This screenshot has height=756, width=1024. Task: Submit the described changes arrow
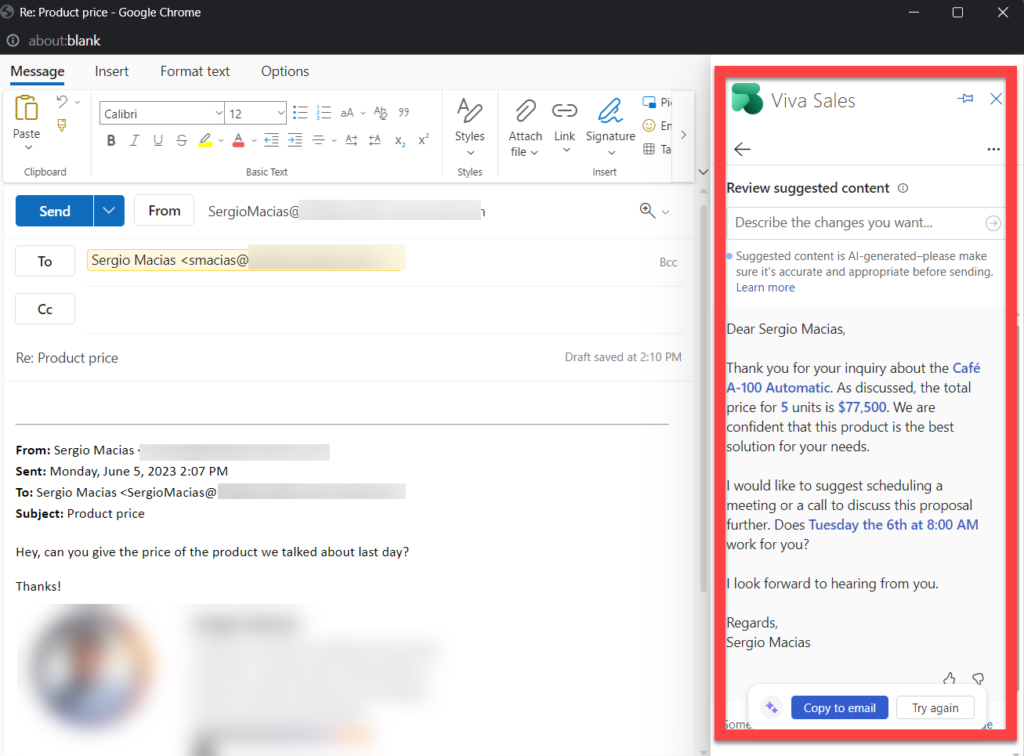point(993,223)
